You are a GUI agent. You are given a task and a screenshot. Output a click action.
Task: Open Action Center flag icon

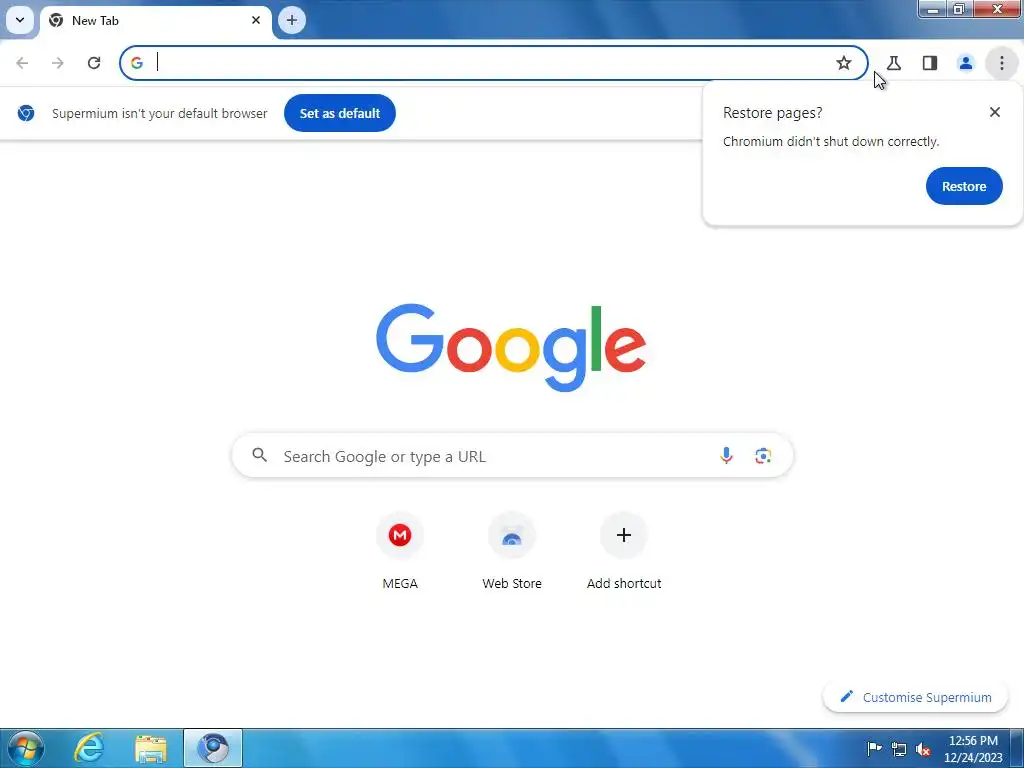click(874, 748)
